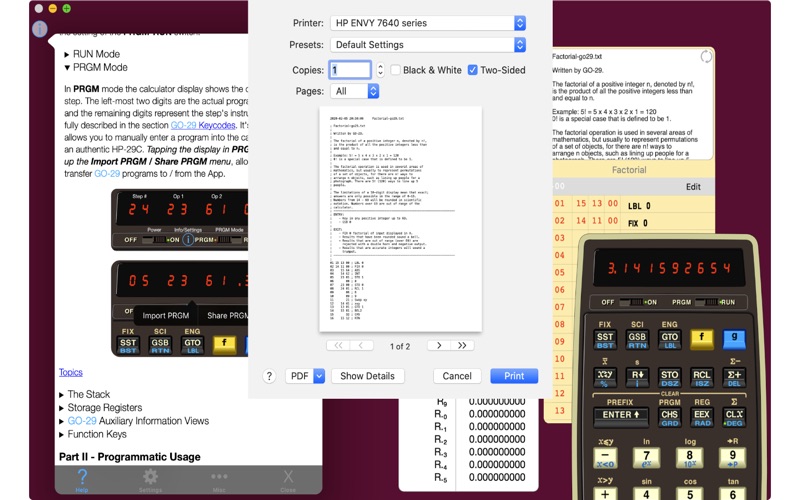Select the Close tab with X icon
Screen dimensions: 800x500
click(288, 481)
